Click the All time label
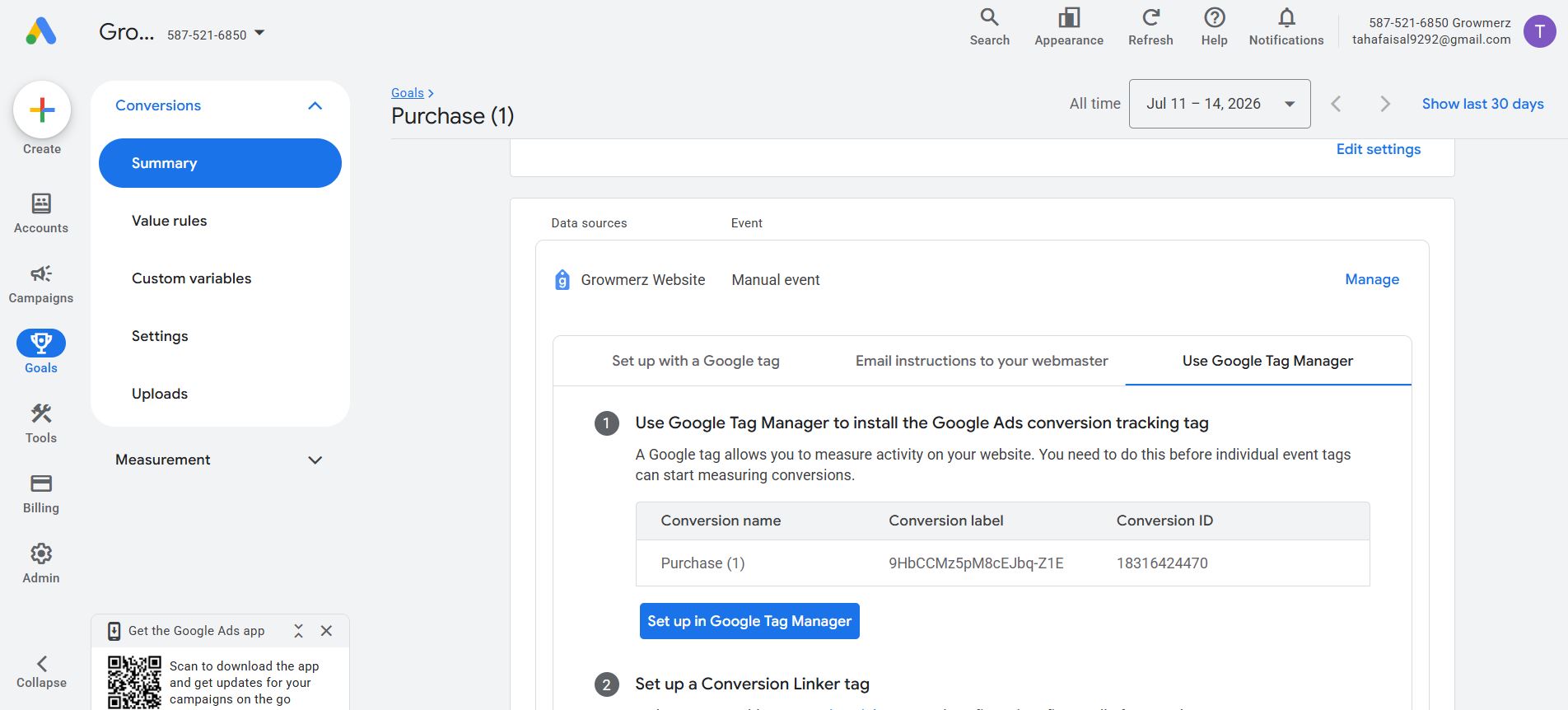Image resolution: width=1568 pixels, height=710 pixels. tap(1094, 104)
